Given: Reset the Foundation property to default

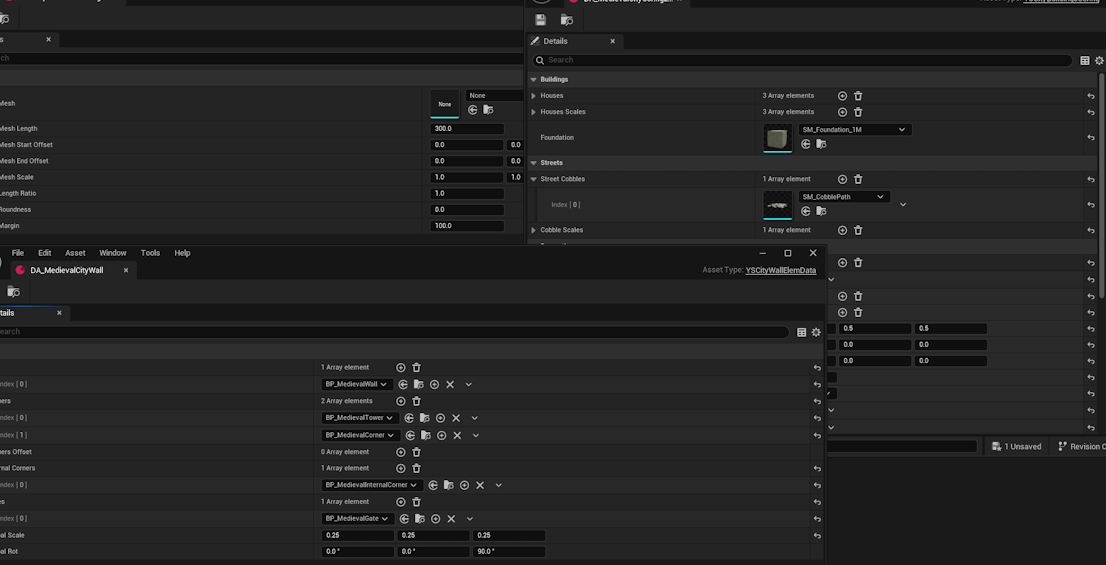Looking at the screenshot, I should pyautogui.click(x=1091, y=138).
